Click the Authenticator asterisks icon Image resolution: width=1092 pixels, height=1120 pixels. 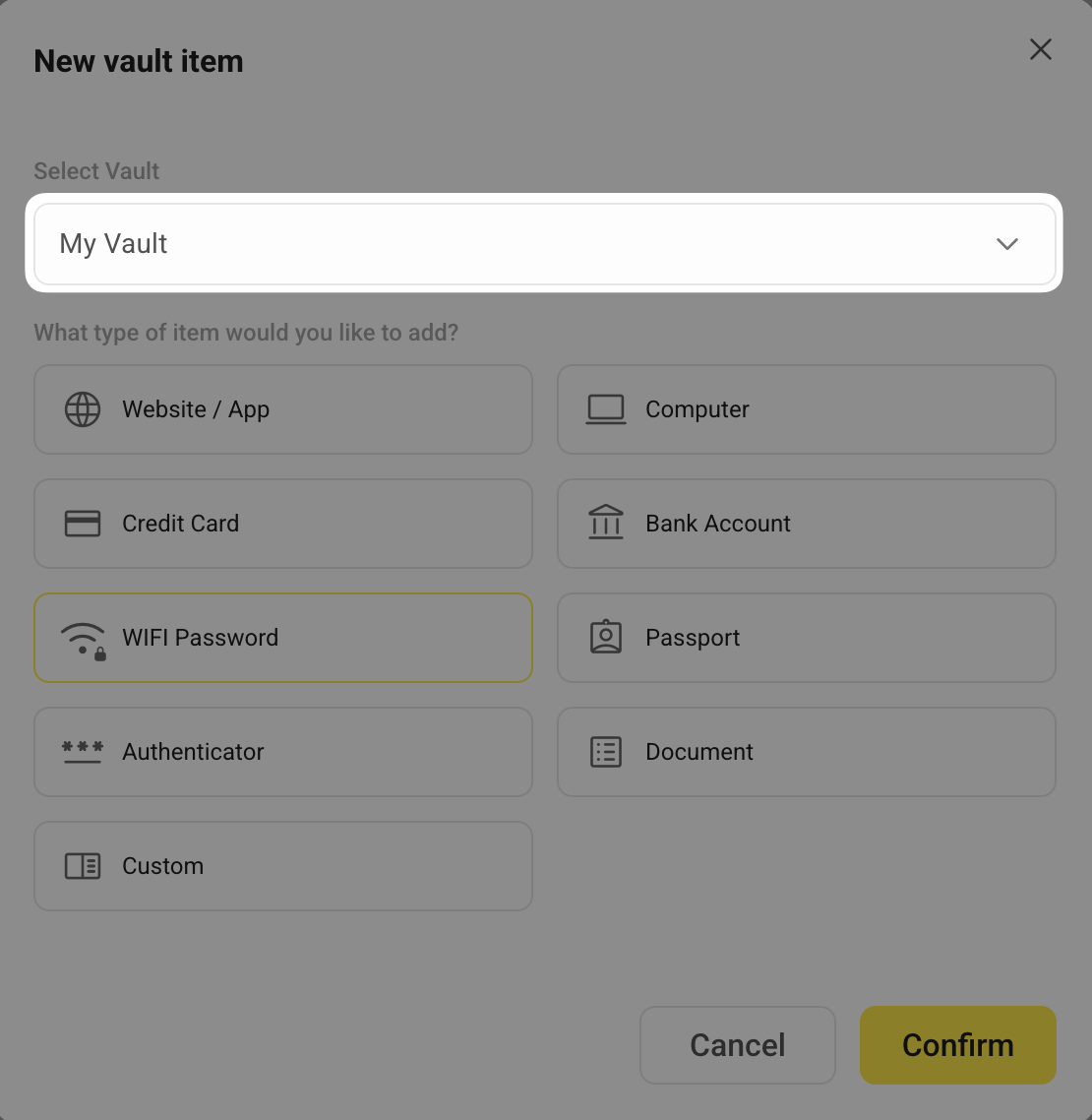click(83, 752)
